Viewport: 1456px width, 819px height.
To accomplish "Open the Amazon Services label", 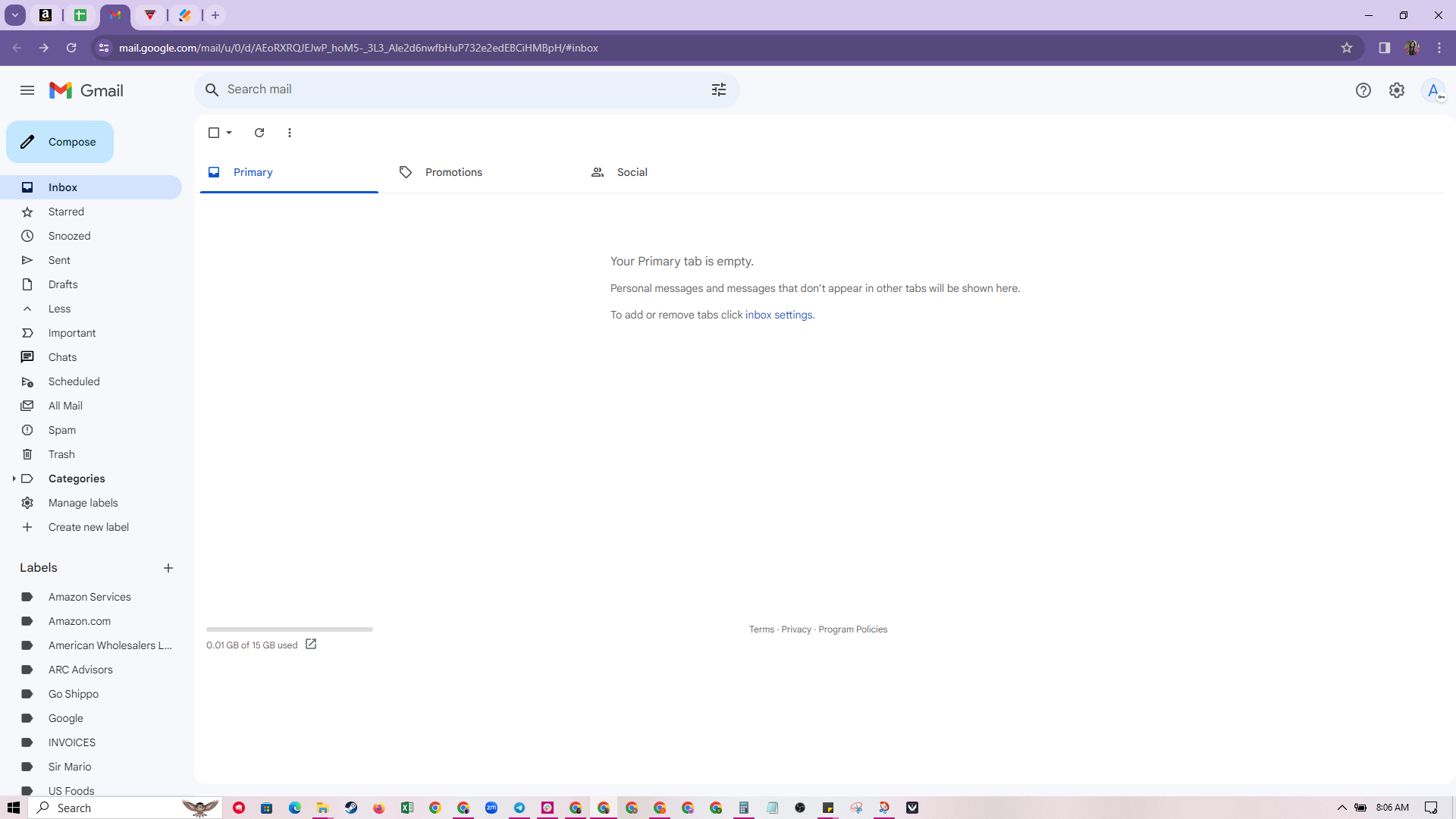I will click(x=91, y=597).
